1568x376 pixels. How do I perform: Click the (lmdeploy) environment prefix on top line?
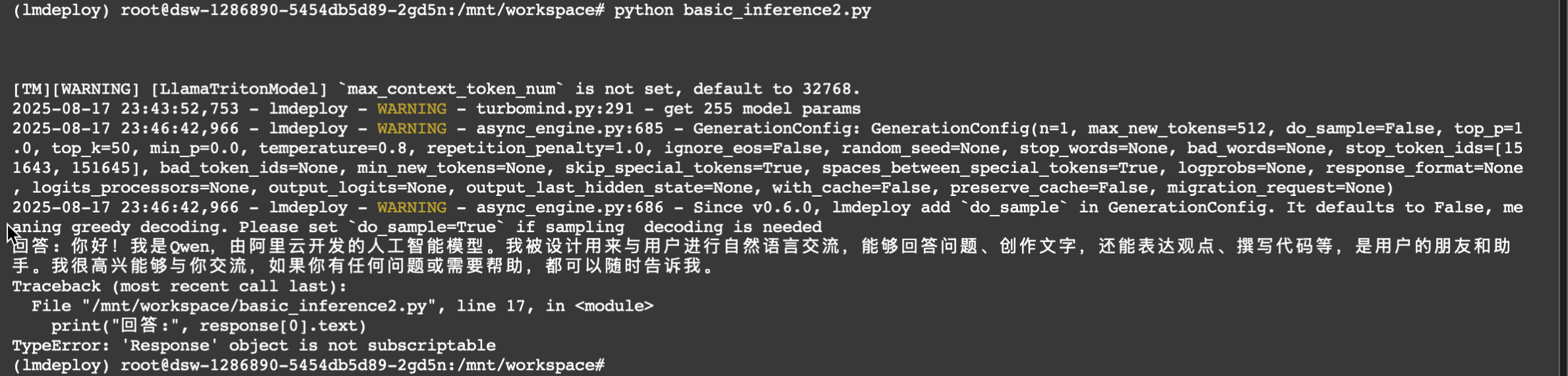point(61,11)
